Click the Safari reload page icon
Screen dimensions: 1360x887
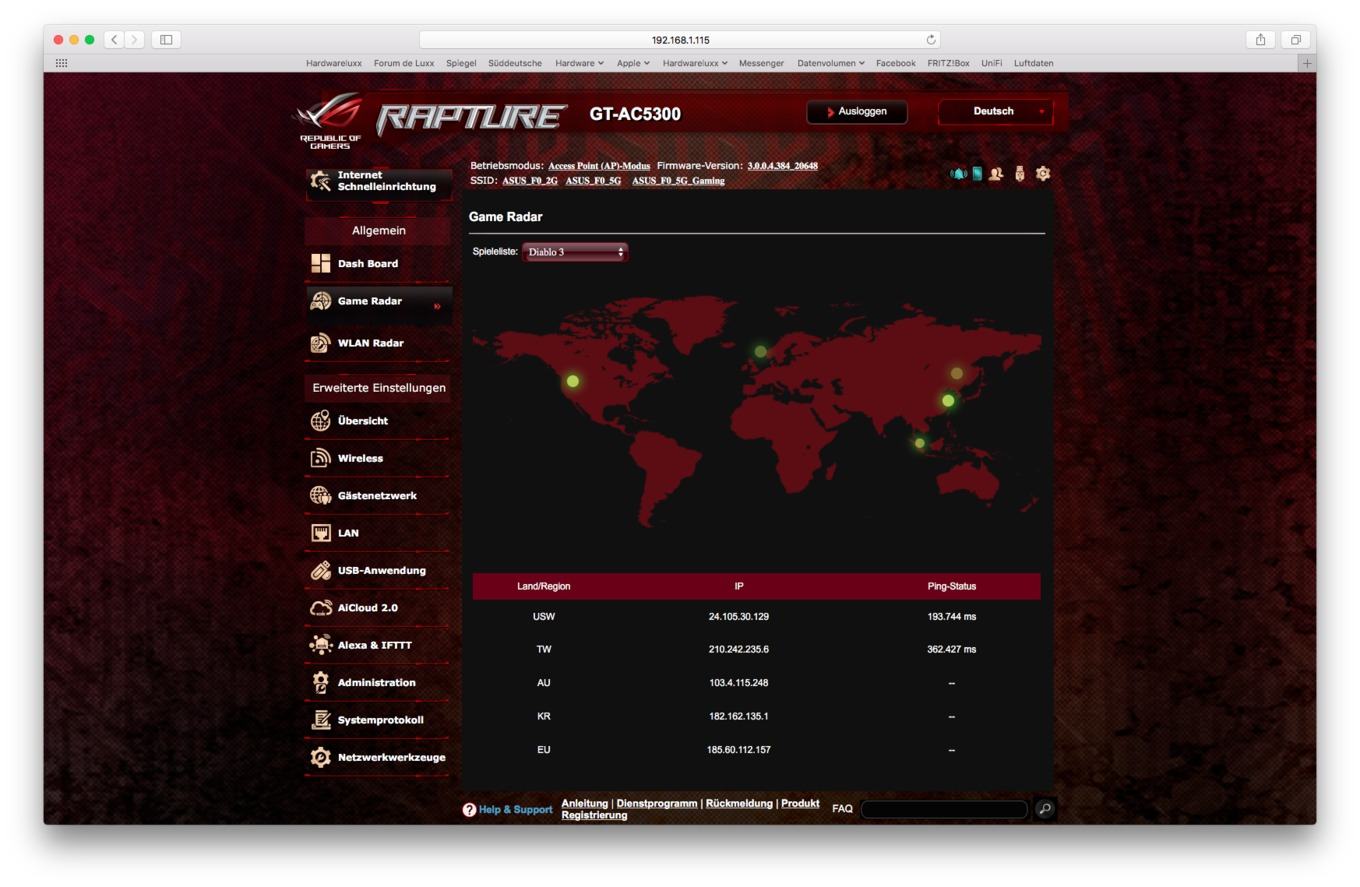[931, 40]
